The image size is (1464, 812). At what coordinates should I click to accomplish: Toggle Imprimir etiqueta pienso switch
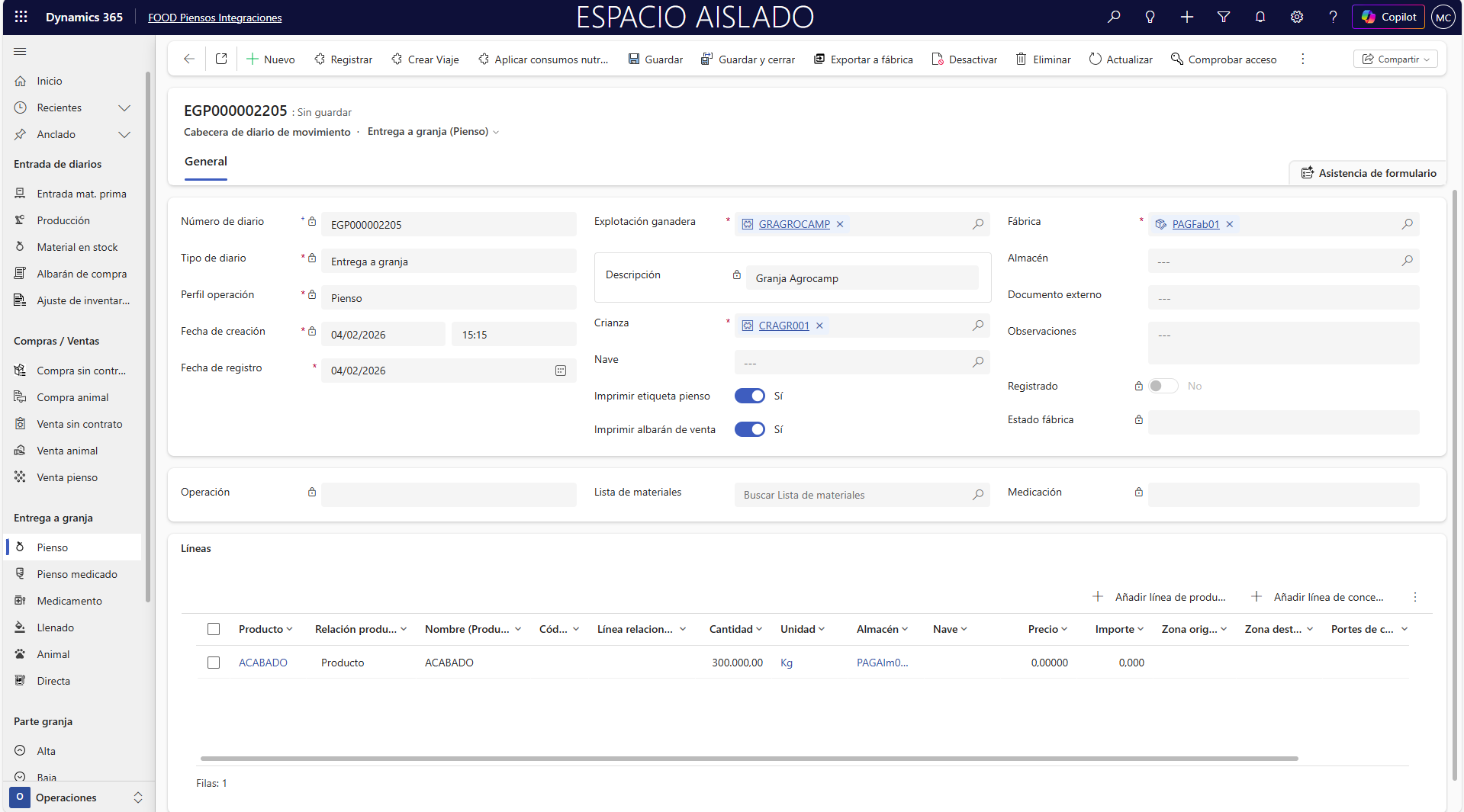(x=749, y=396)
